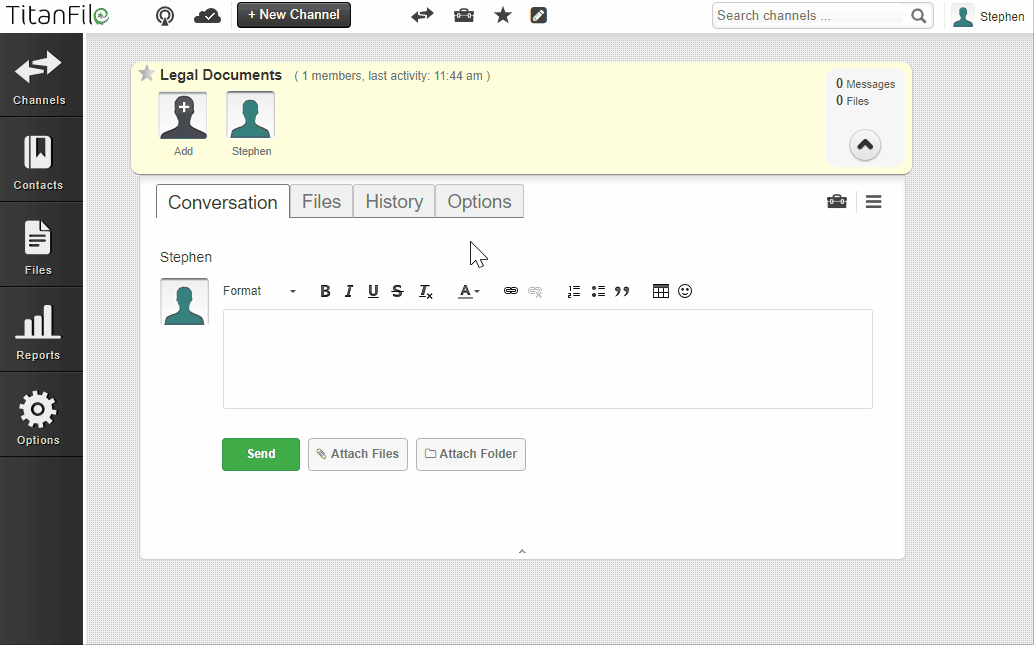
Task: Open the Format paragraph style dropdown
Action: pyautogui.click(x=258, y=291)
